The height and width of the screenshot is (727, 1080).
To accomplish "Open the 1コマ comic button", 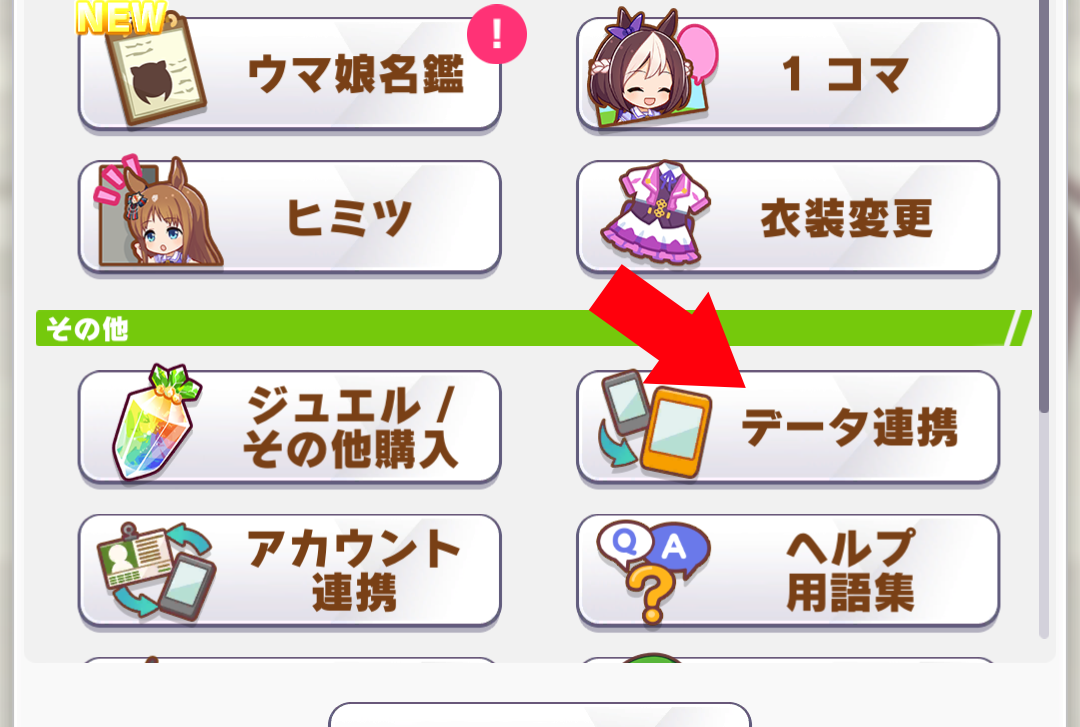I will coord(788,74).
